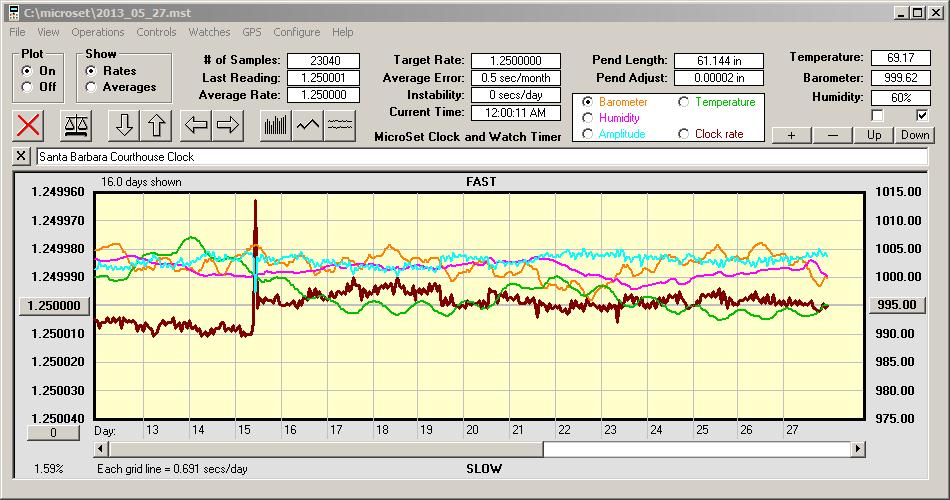
Task: Click the left arrow toolbar icon
Action: pos(196,126)
